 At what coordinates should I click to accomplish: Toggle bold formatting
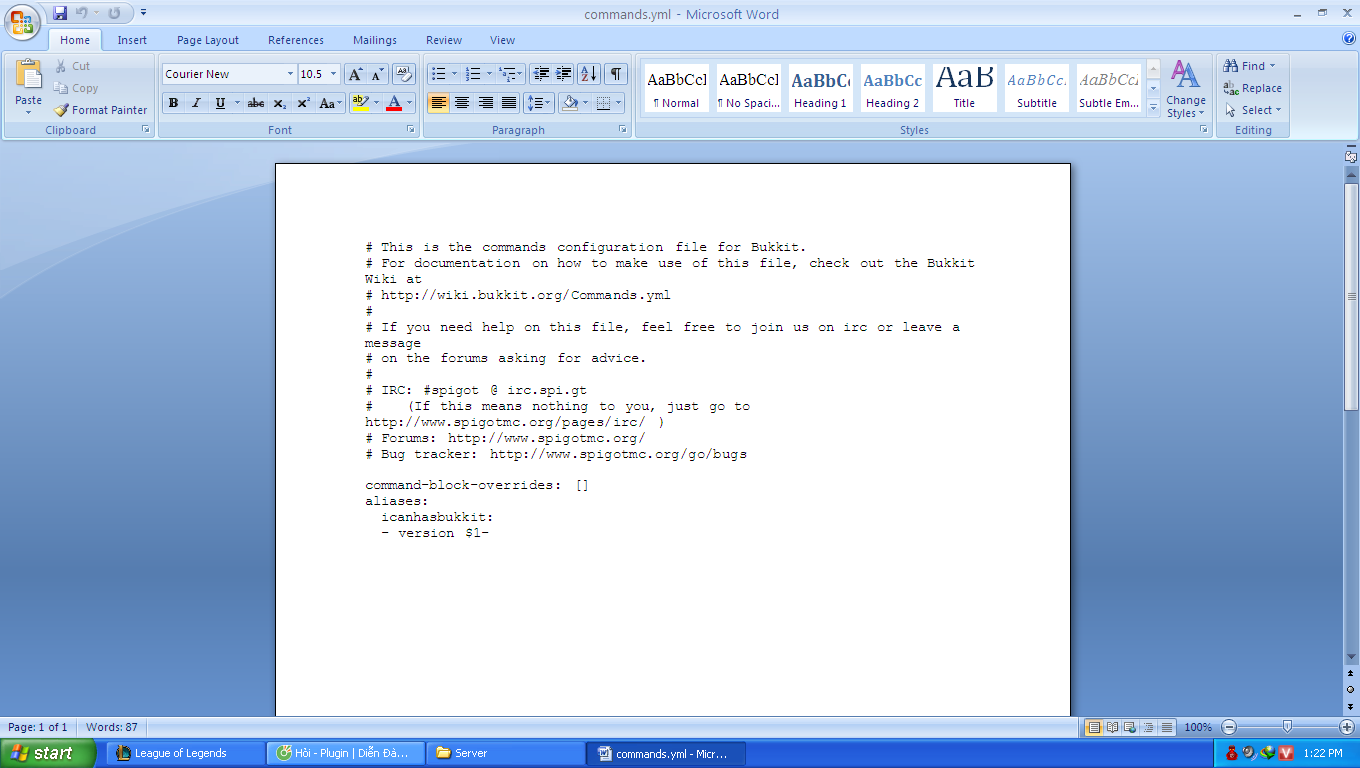[174, 103]
